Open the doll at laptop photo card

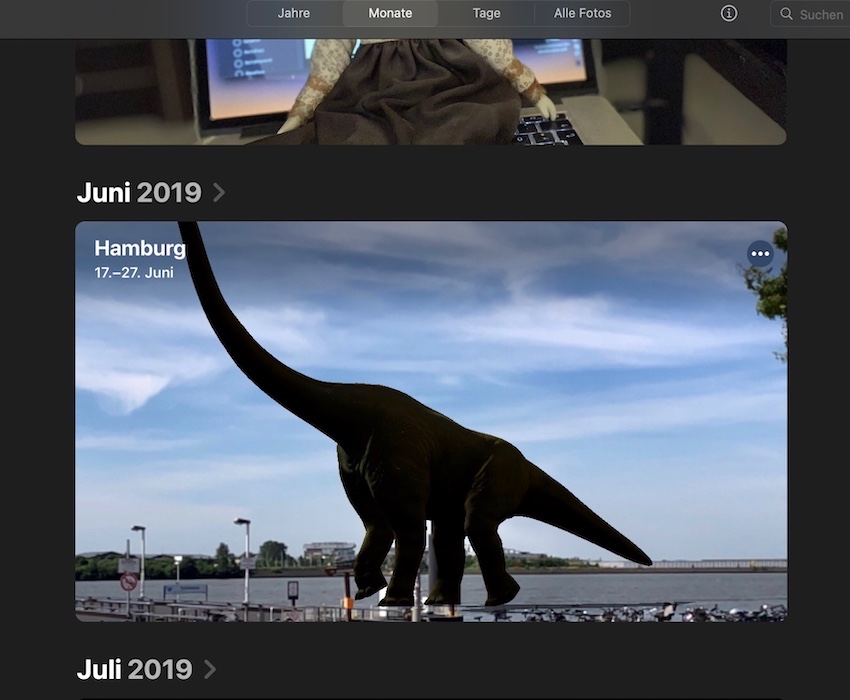pos(431,92)
